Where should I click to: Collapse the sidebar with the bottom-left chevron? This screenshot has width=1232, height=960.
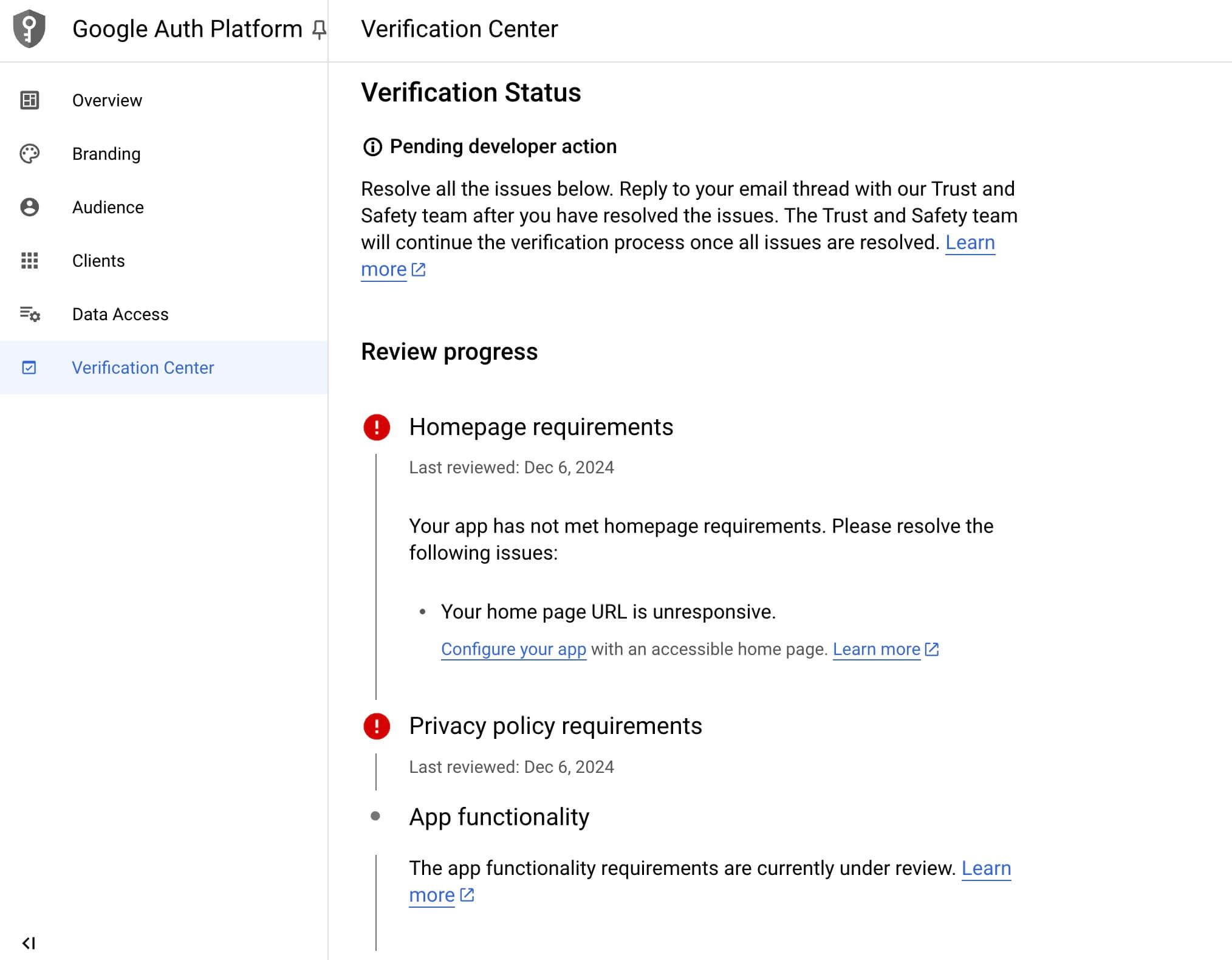(x=30, y=943)
